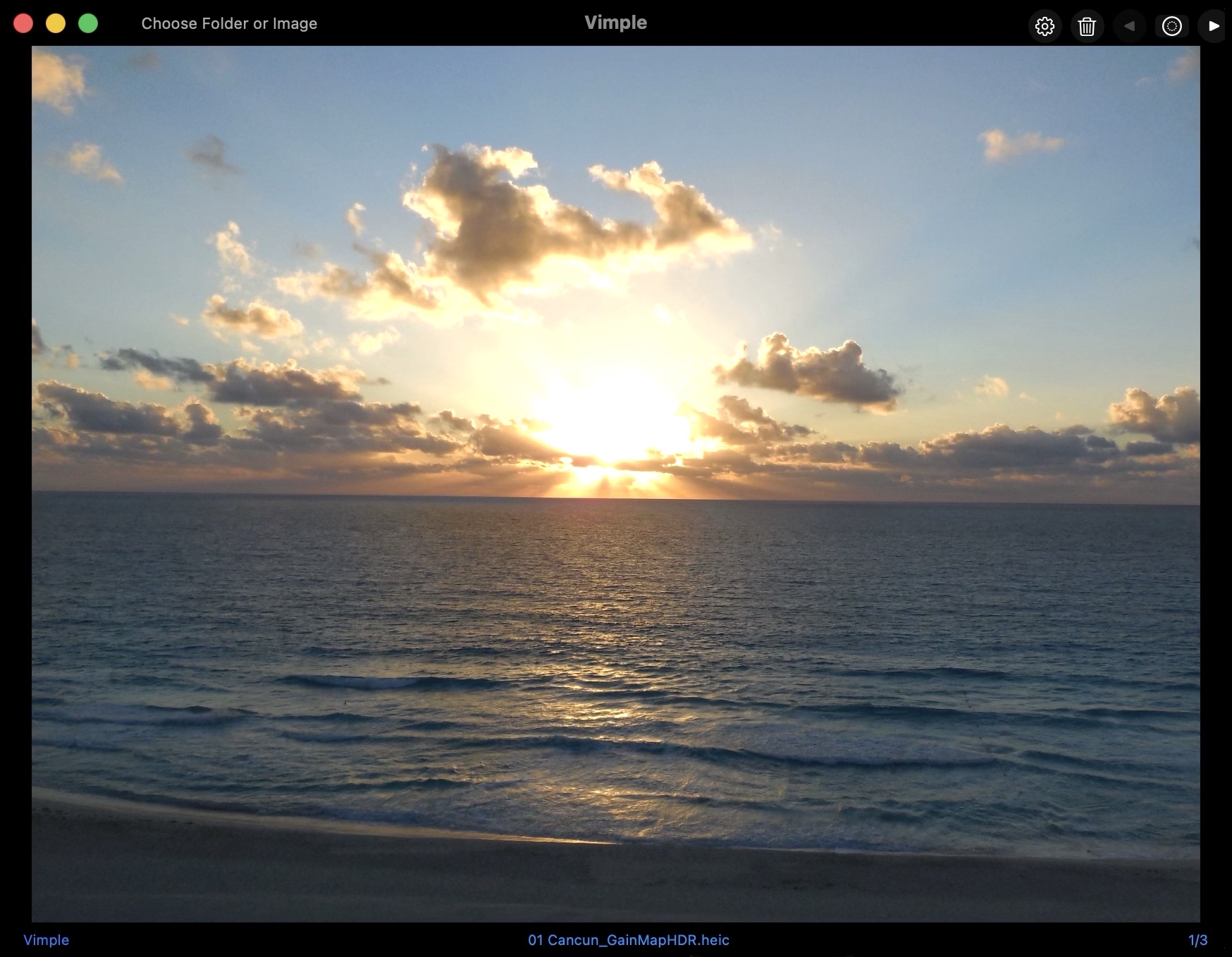
Task: Go to the previous image arrow
Action: (1130, 25)
